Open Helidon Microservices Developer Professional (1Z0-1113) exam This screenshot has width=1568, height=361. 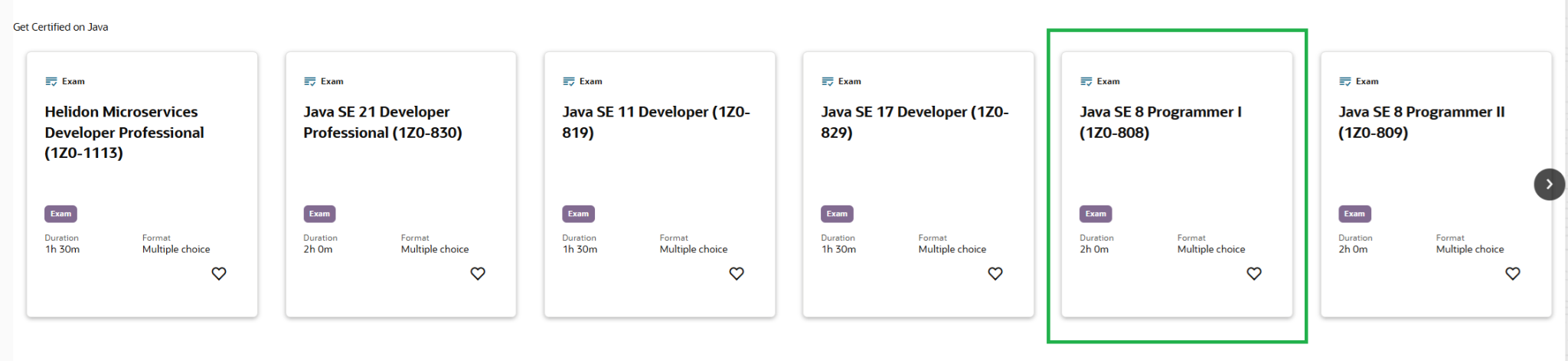125,133
